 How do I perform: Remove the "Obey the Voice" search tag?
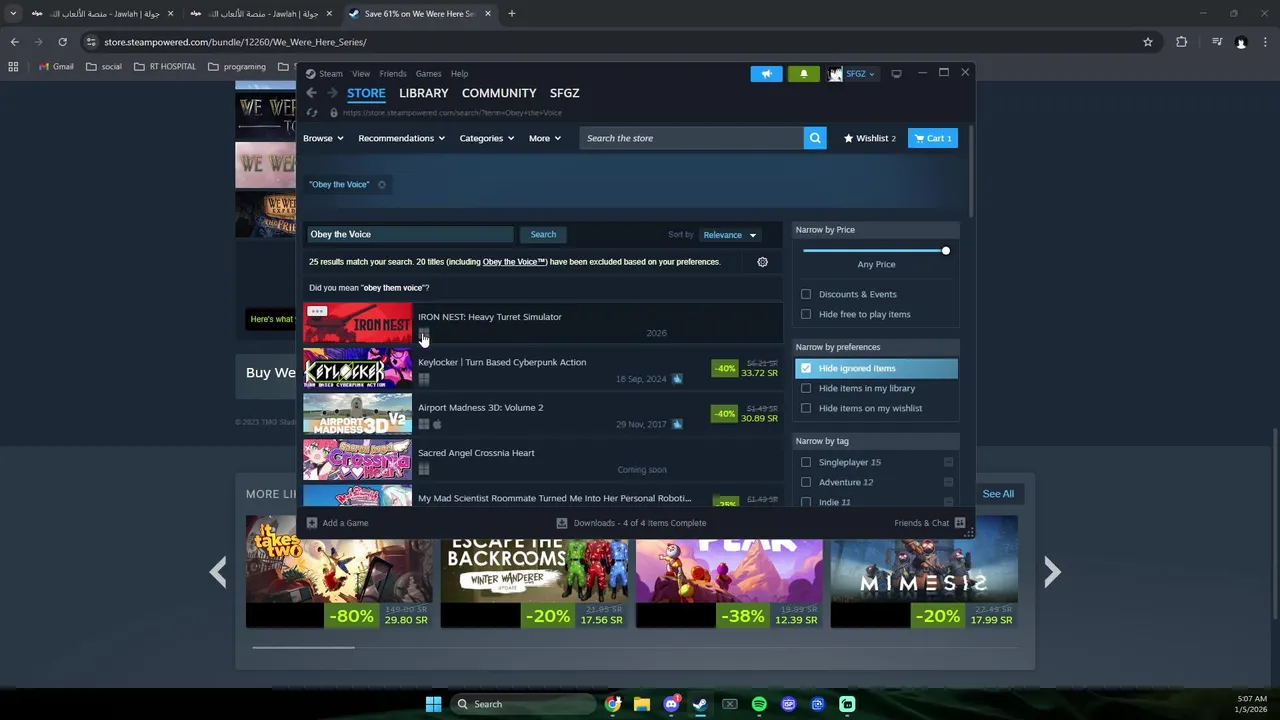coord(382,184)
